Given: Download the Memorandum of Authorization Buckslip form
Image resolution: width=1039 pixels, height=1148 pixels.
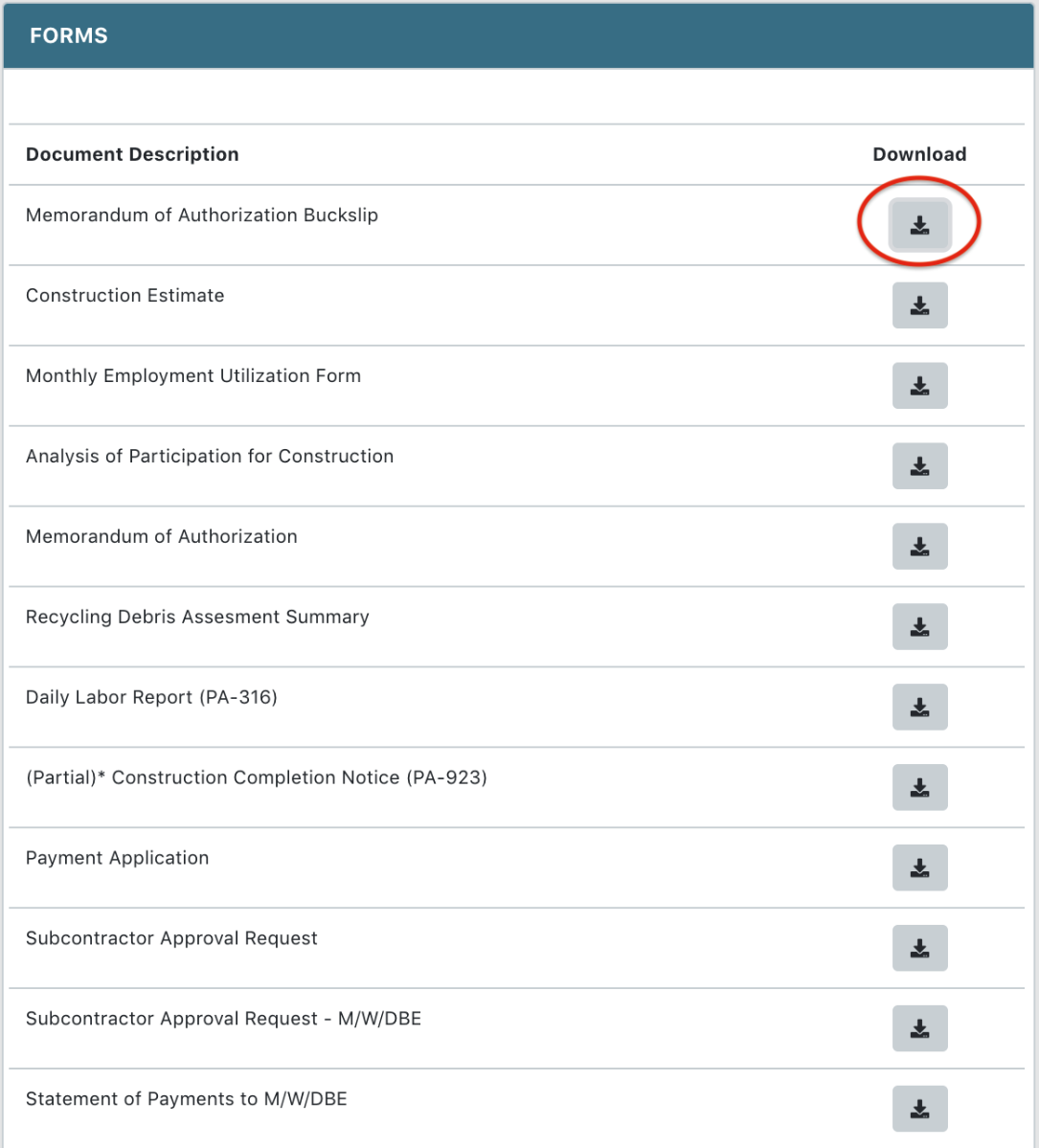Looking at the screenshot, I should coord(919,226).
